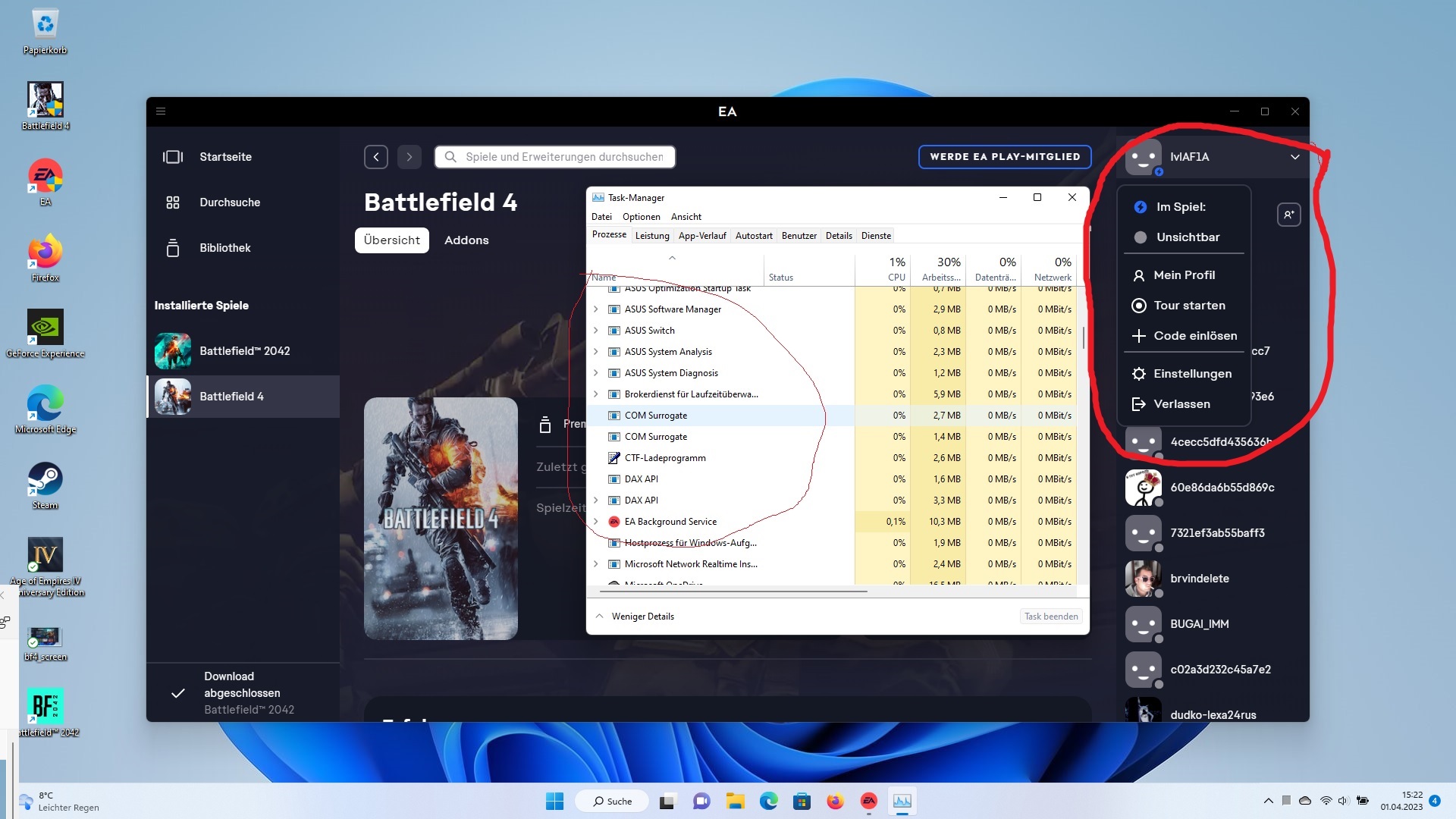Switch to the Addons tab
The width and height of the screenshot is (1456, 819).
click(466, 240)
